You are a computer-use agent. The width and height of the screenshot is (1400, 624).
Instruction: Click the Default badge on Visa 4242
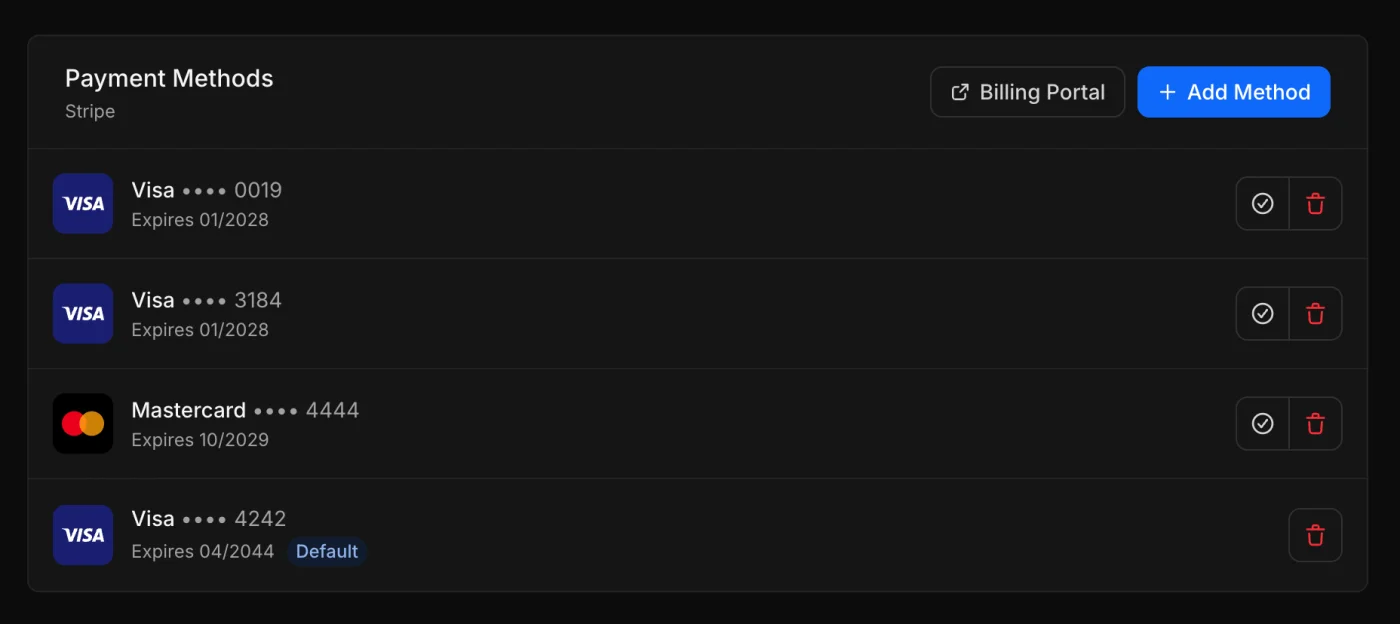(x=327, y=552)
